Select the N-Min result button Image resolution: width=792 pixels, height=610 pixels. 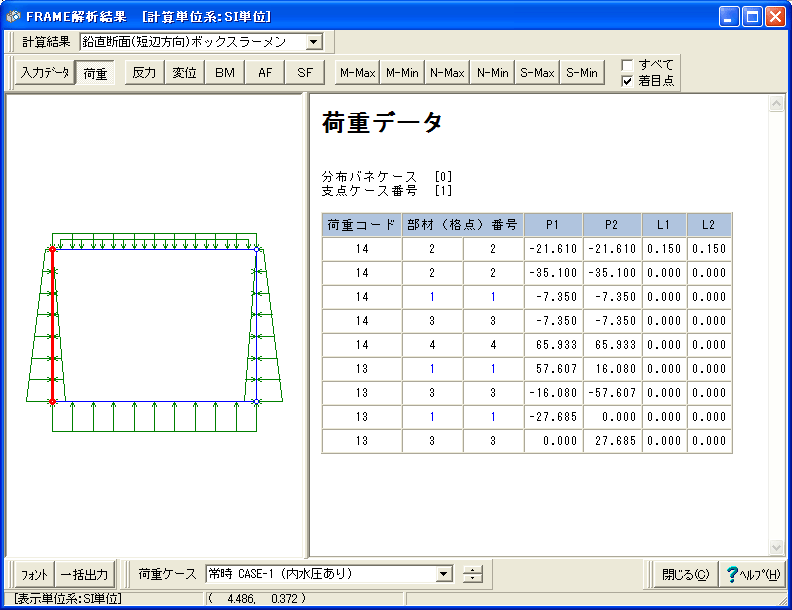pyautogui.click(x=492, y=73)
